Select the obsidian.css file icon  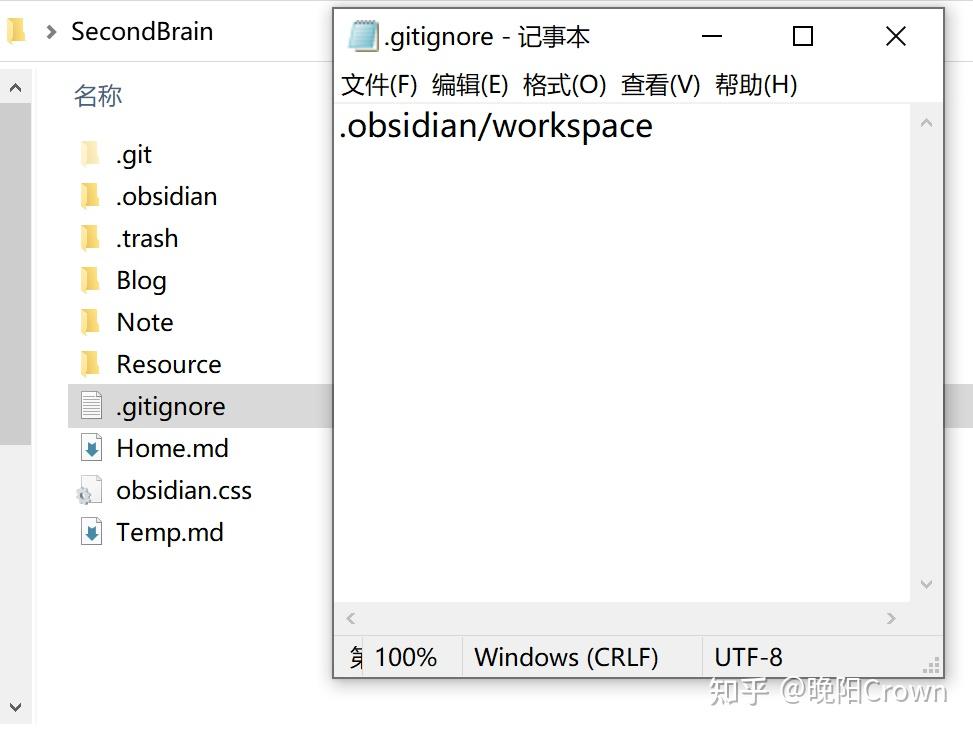click(x=89, y=491)
